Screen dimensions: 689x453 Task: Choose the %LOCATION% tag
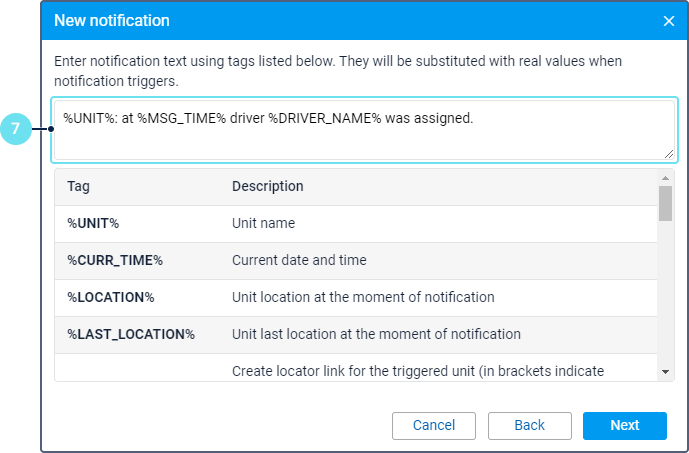[x=110, y=297]
